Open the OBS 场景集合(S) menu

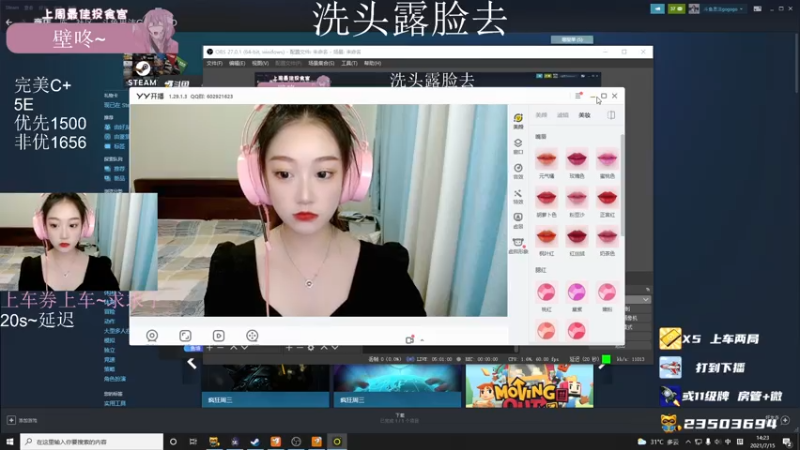click(321, 63)
